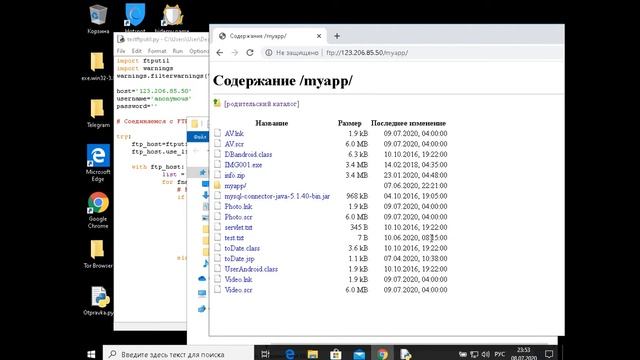Open the Google Chrome desktop shortcut
The image size is (640, 360).
click(98, 210)
